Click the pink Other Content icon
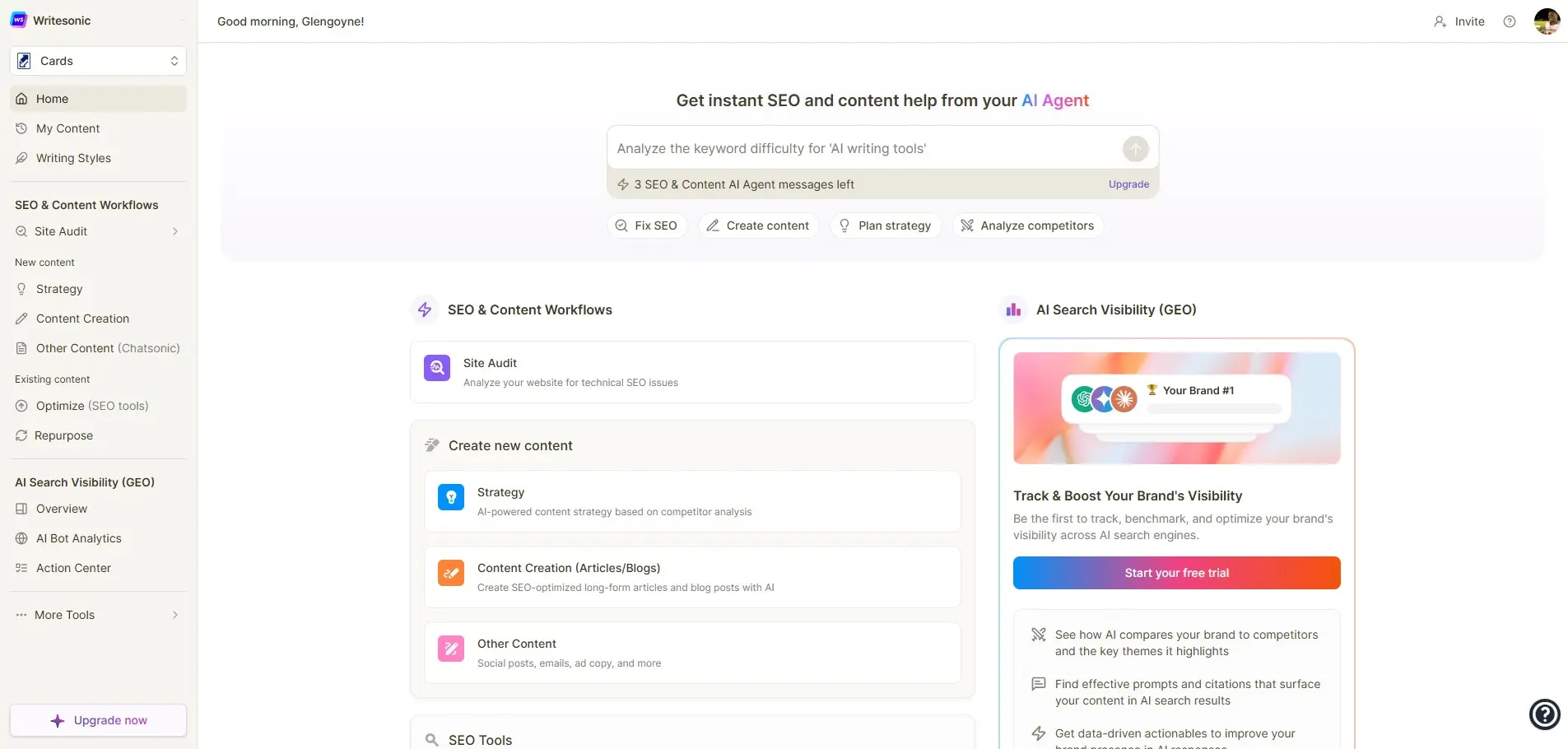Viewport: 1568px width, 749px height. tap(451, 649)
